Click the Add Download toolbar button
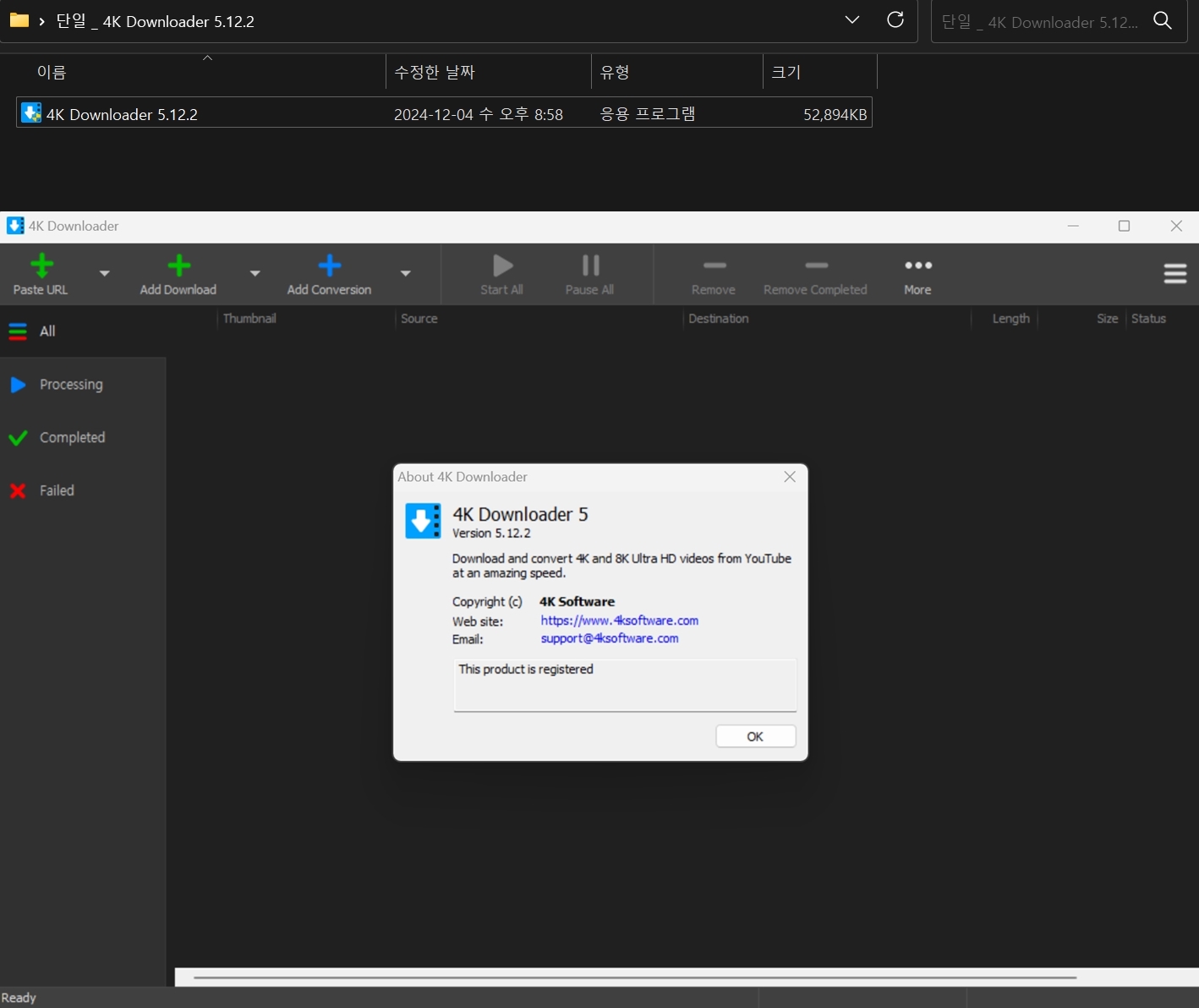Screen dimensions: 1199x1008 (178, 275)
